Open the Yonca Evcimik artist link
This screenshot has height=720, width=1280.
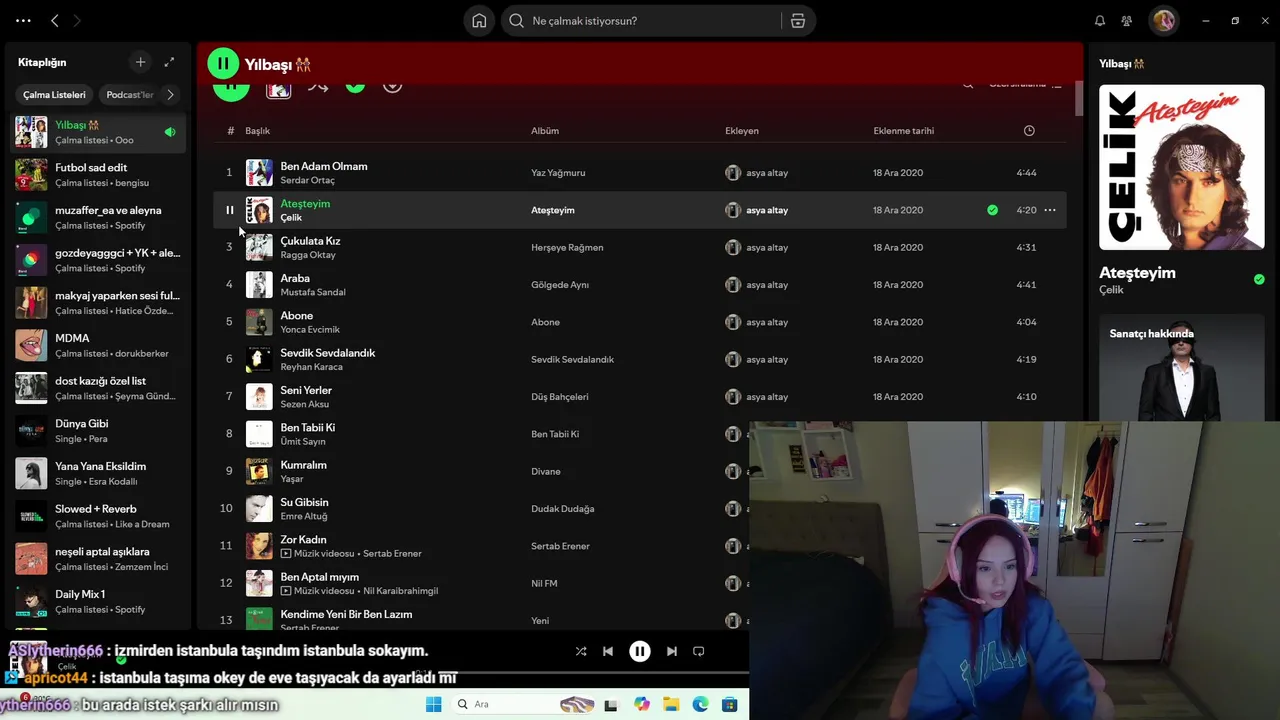tap(310, 329)
